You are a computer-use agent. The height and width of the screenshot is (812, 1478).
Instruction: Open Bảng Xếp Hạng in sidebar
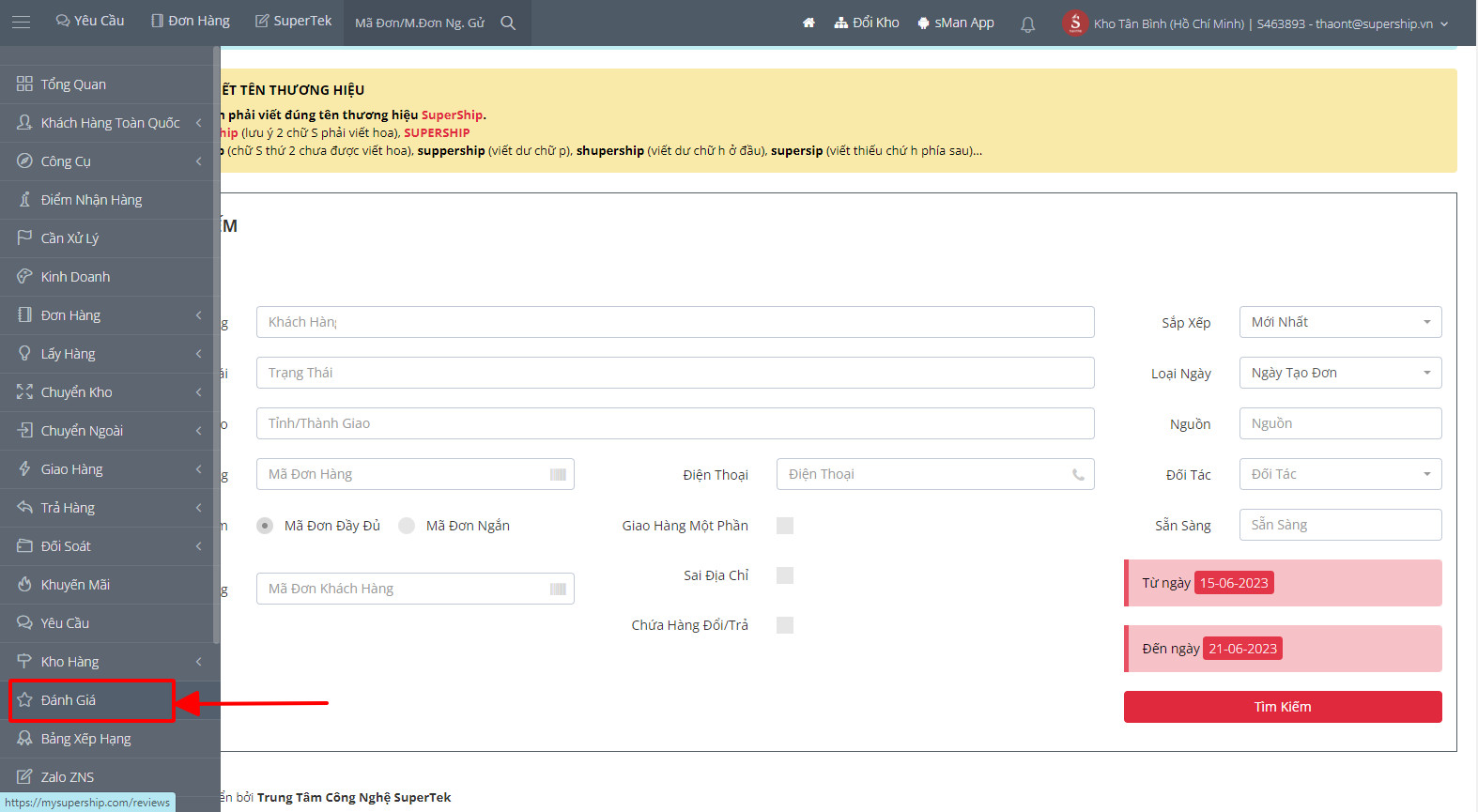pyautogui.click(x=107, y=739)
